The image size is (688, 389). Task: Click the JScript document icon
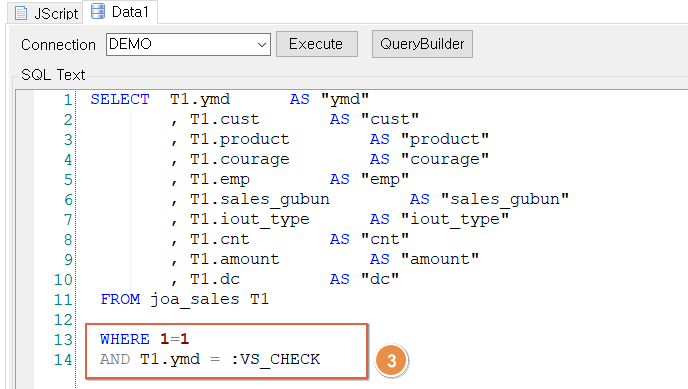pos(21,13)
